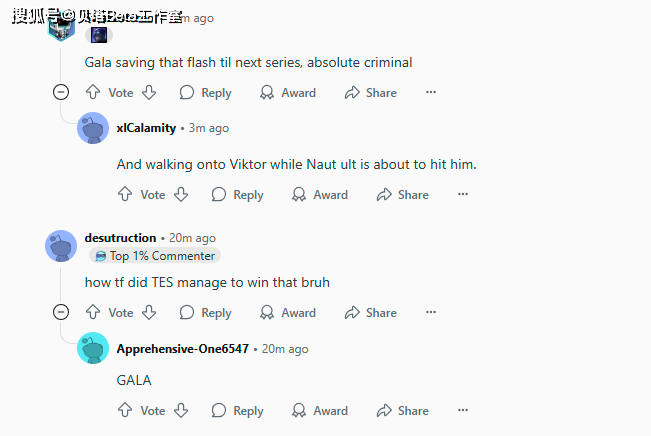Screen dimensions: 651x436
Task: Collapse the Gala saving flash comment thread
Action: [x=61, y=92]
